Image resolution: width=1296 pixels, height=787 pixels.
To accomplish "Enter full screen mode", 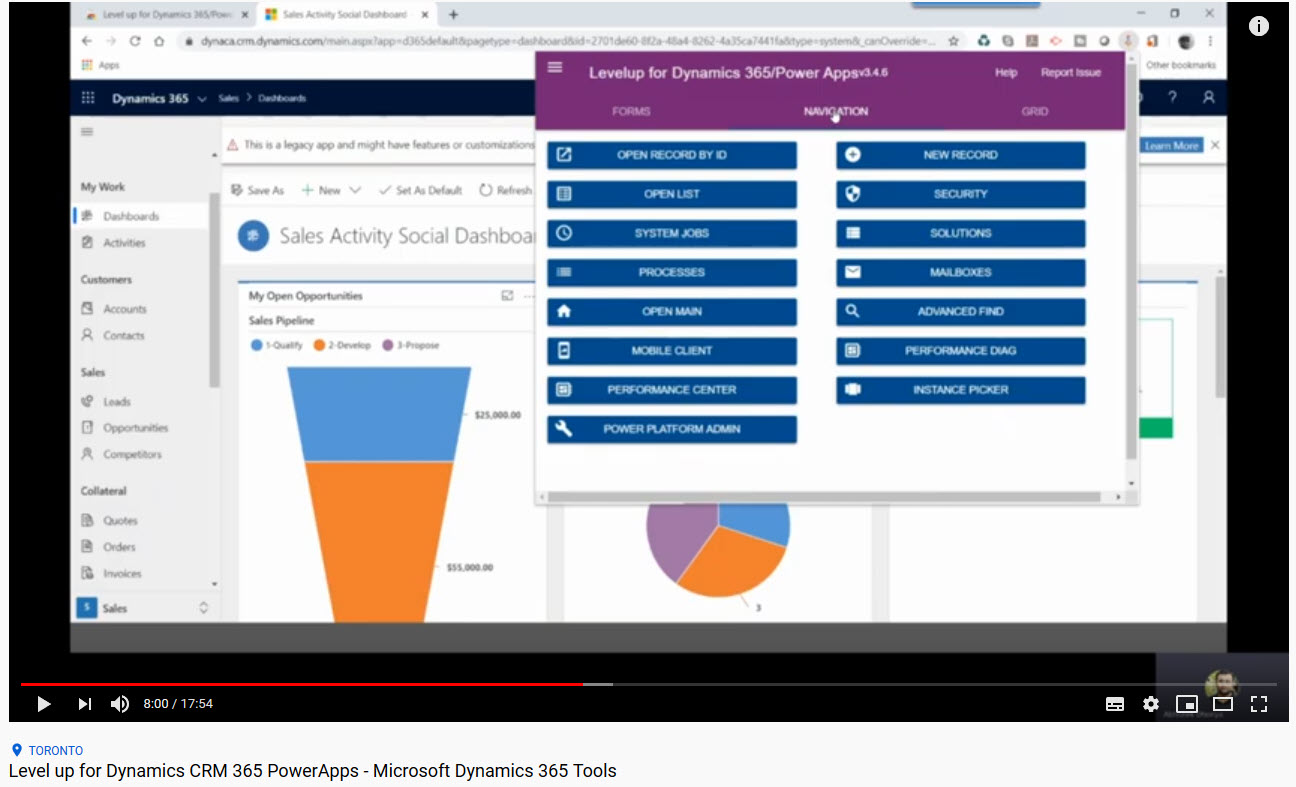I will [1259, 704].
